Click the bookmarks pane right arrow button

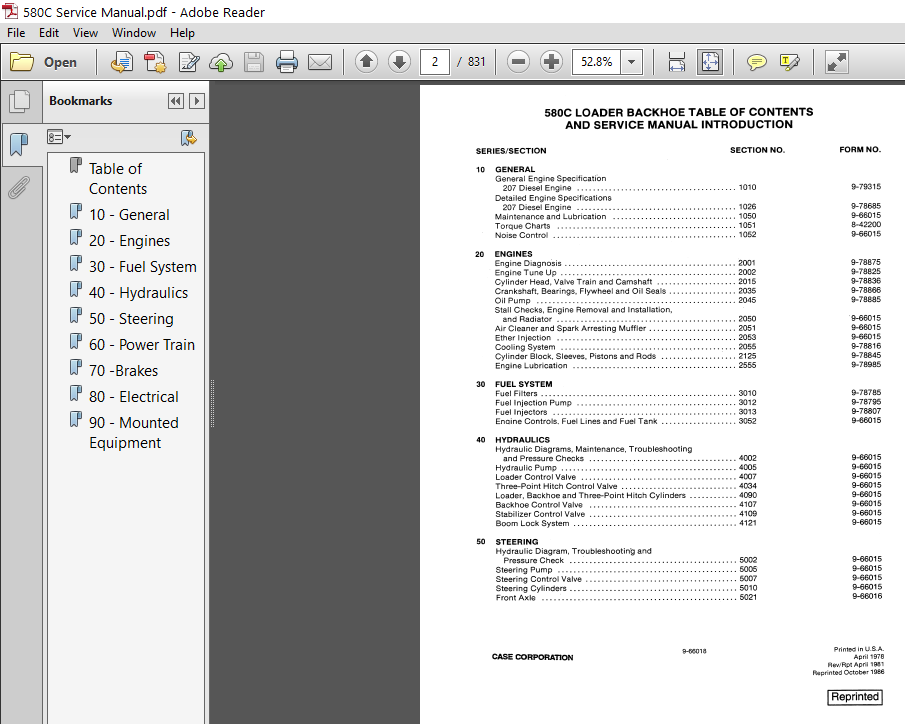196,101
